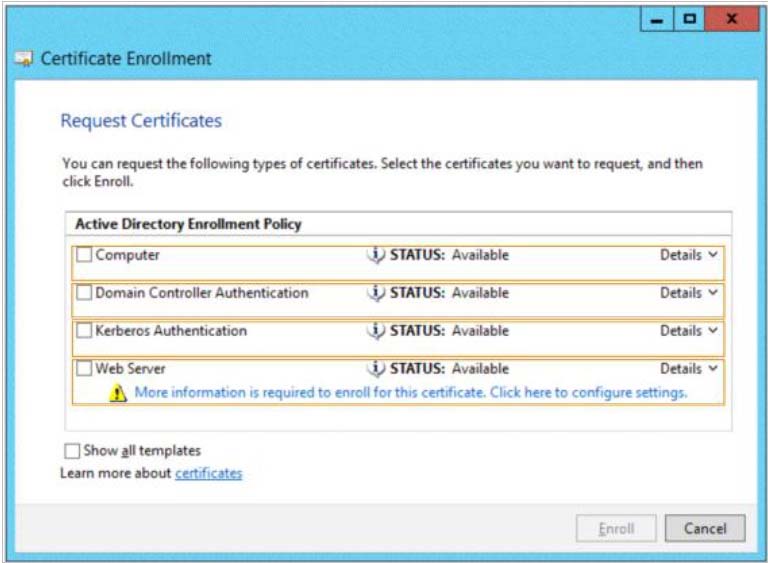The image size is (768, 563).
Task: Click the Web Server status info icon
Action: coord(376,368)
